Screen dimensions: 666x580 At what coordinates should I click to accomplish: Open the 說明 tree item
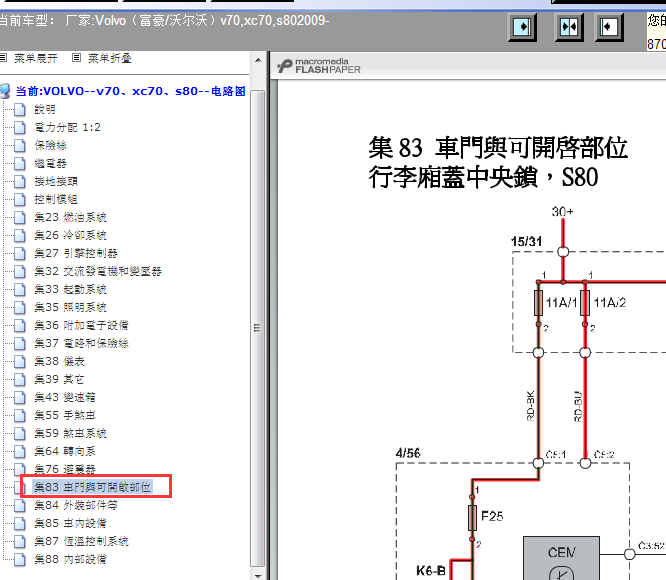pos(45,110)
